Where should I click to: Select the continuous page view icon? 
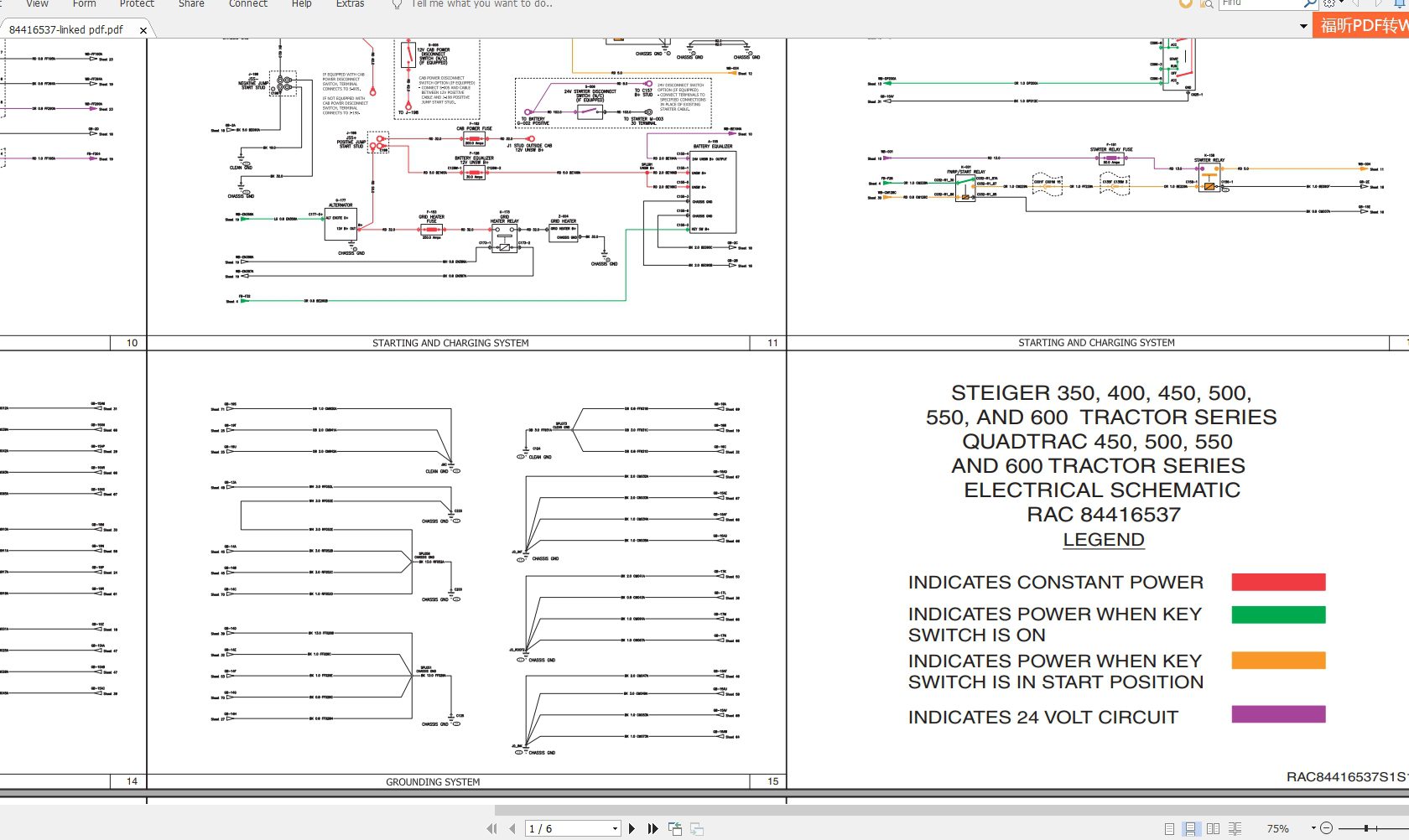click(x=1191, y=829)
